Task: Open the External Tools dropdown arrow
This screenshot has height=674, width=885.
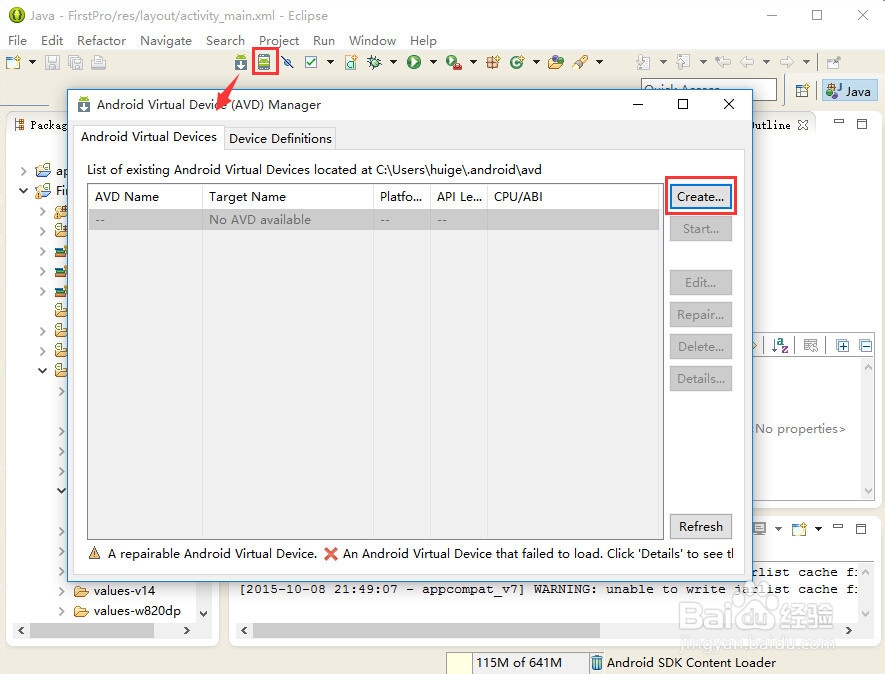Action: tap(473, 62)
